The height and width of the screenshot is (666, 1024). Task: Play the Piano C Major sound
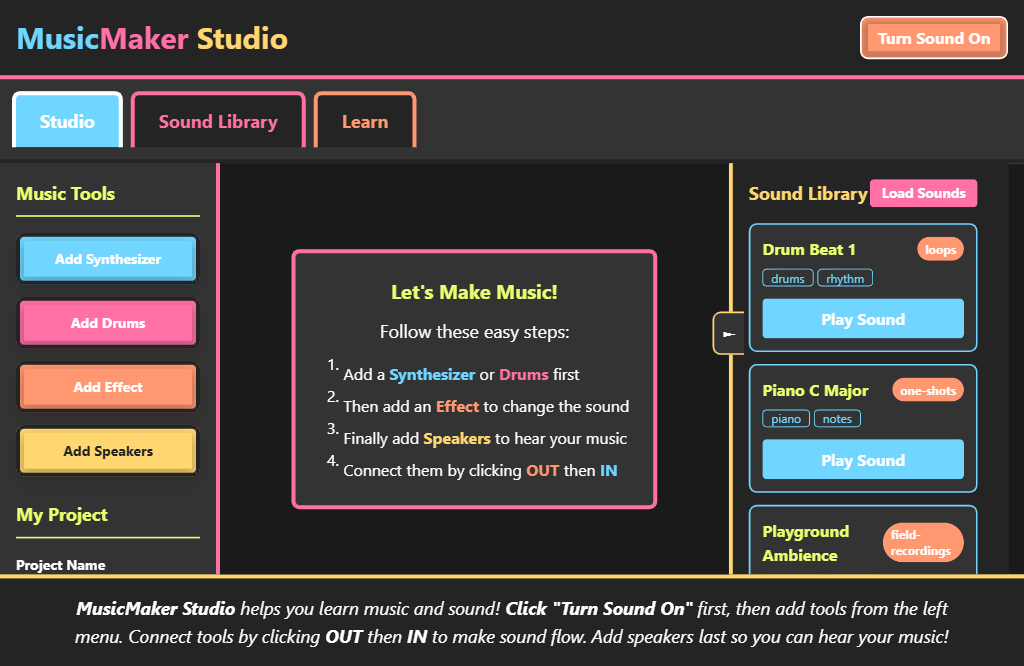tap(862, 459)
